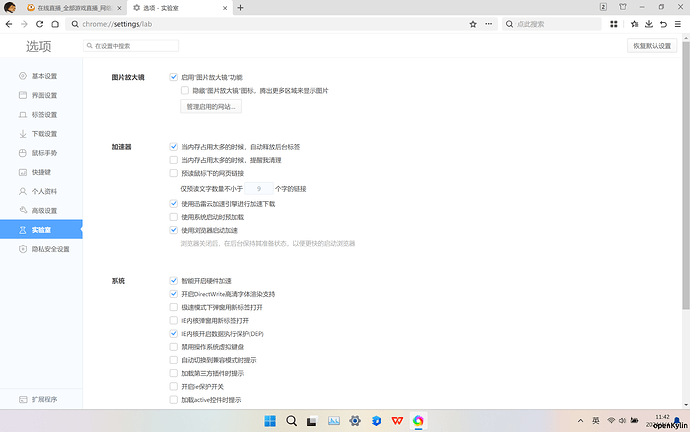
Task: Open 扩展程序 at the sidebar bottom
Action: (41, 399)
